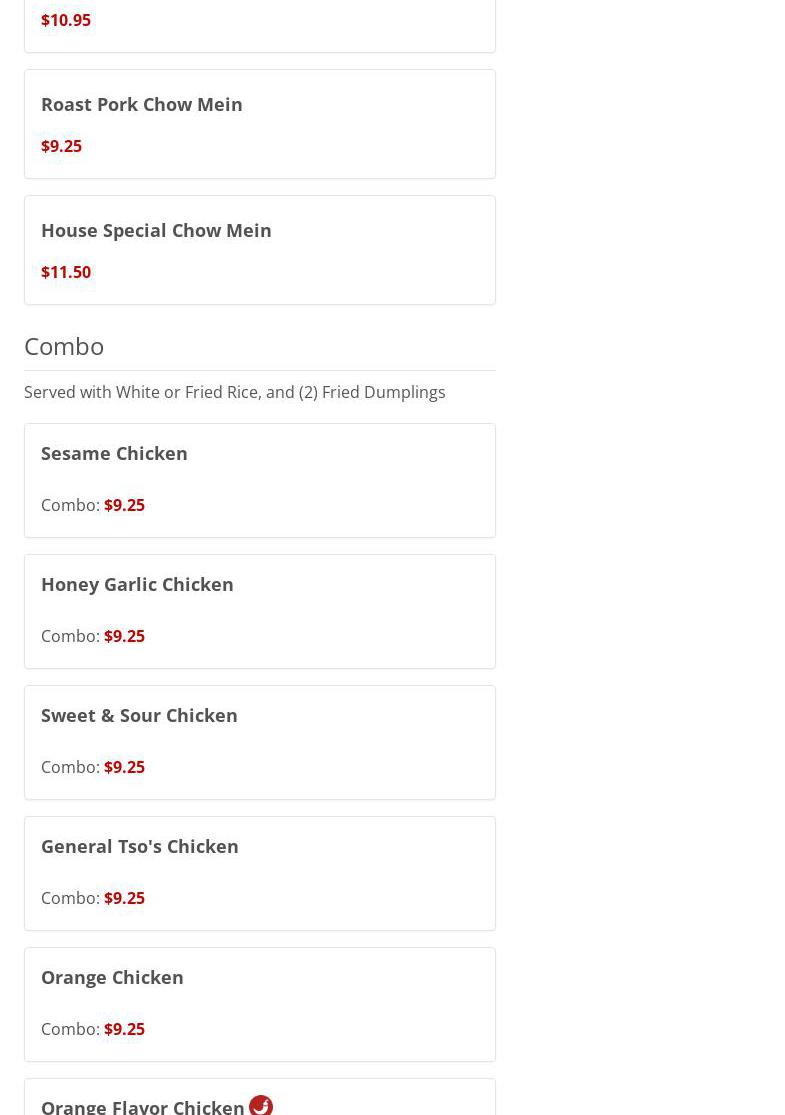Click the Honey Garlic Chicken combo price

(x=124, y=636)
